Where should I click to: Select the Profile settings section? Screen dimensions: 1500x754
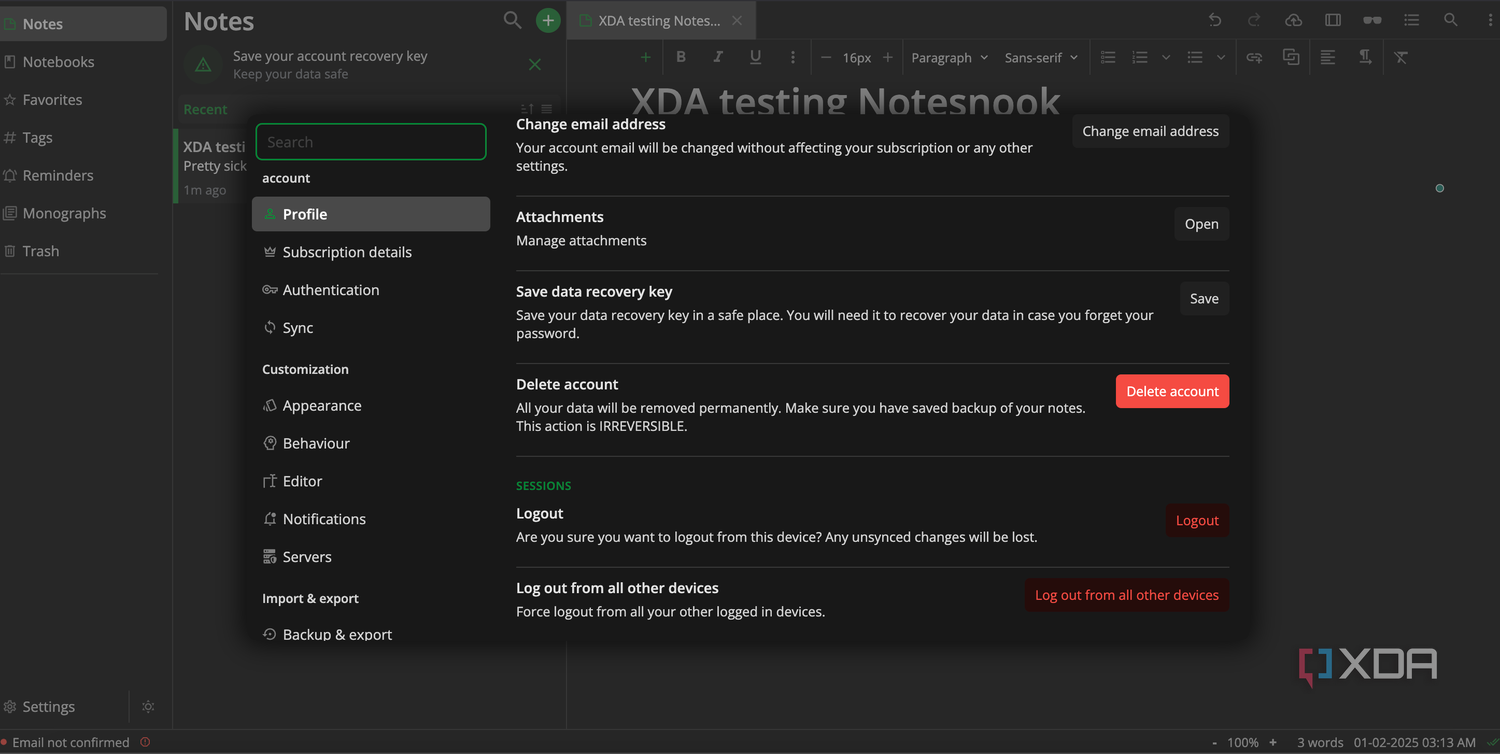[x=371, y=214]
